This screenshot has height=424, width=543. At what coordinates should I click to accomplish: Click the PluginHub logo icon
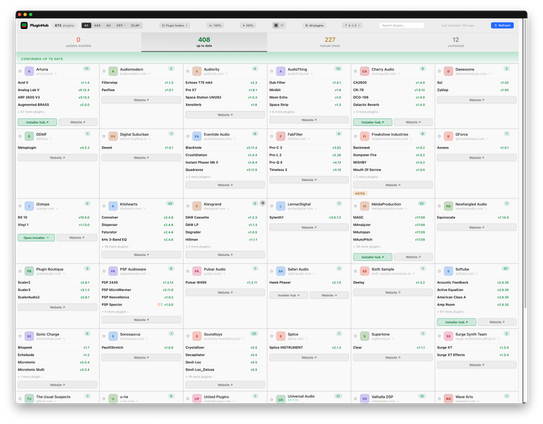click(x=24, y=25)
